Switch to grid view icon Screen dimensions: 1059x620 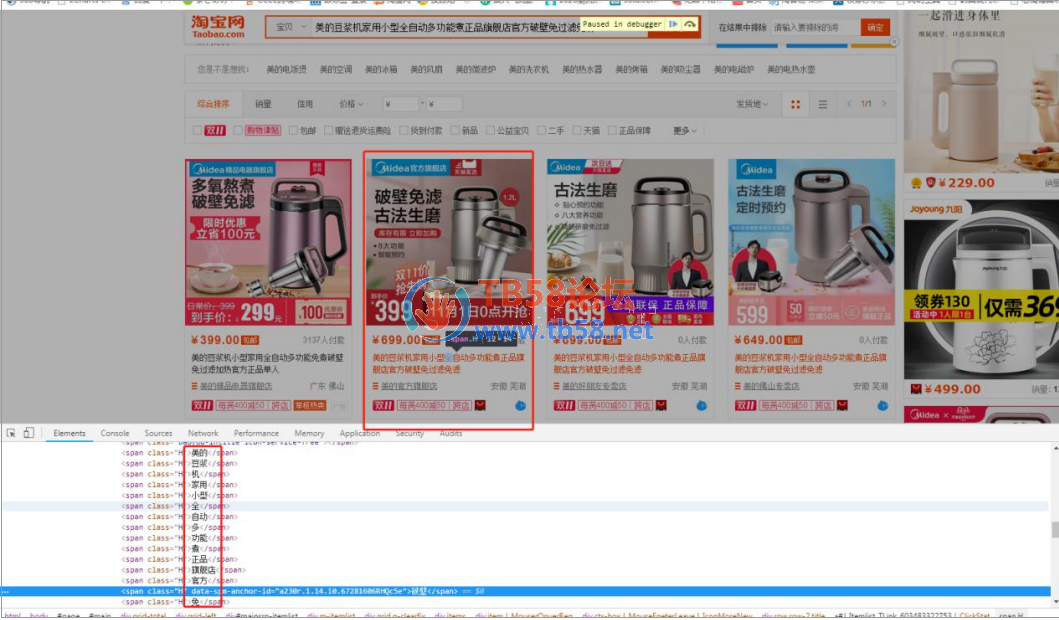[796, 104]
